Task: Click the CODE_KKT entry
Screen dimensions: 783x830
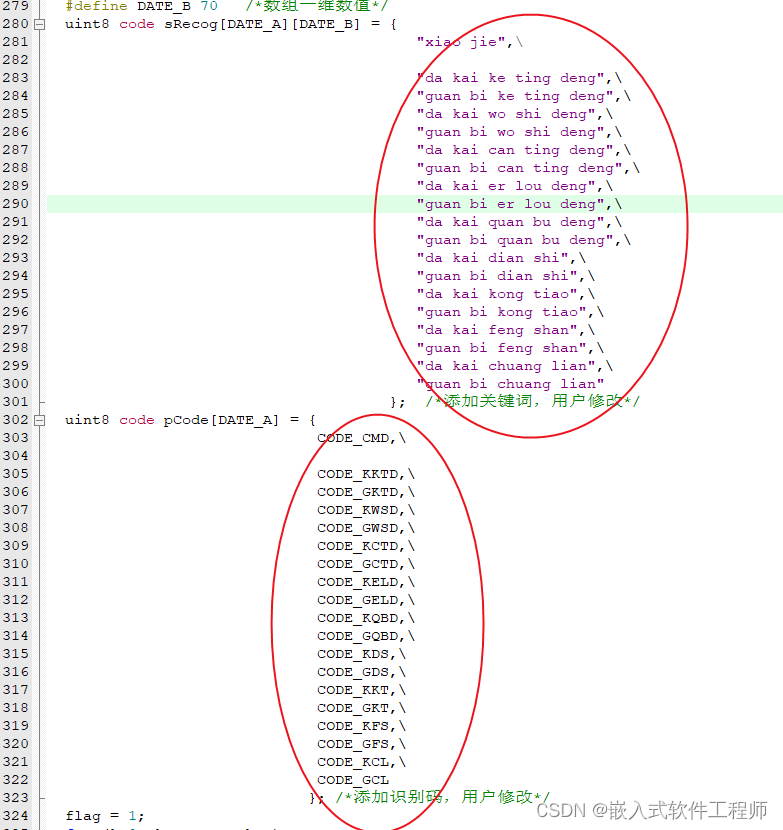Action: (353, 690)
